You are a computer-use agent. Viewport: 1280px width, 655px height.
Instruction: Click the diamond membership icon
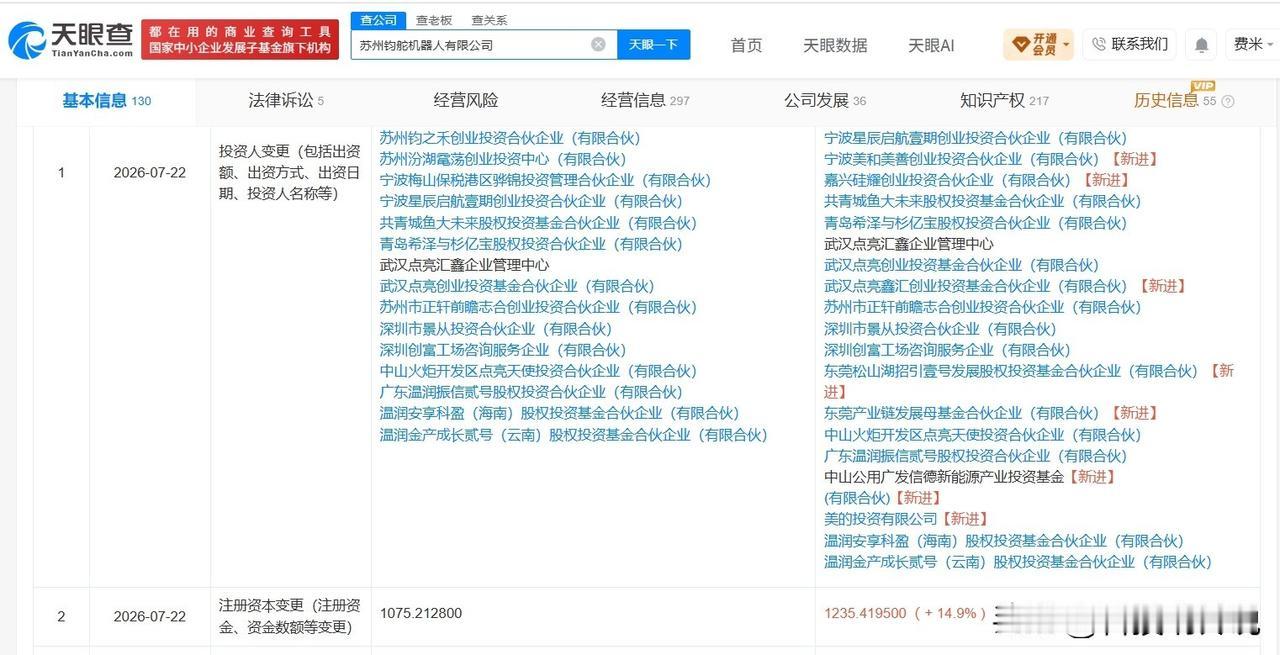pos(1021,44)
